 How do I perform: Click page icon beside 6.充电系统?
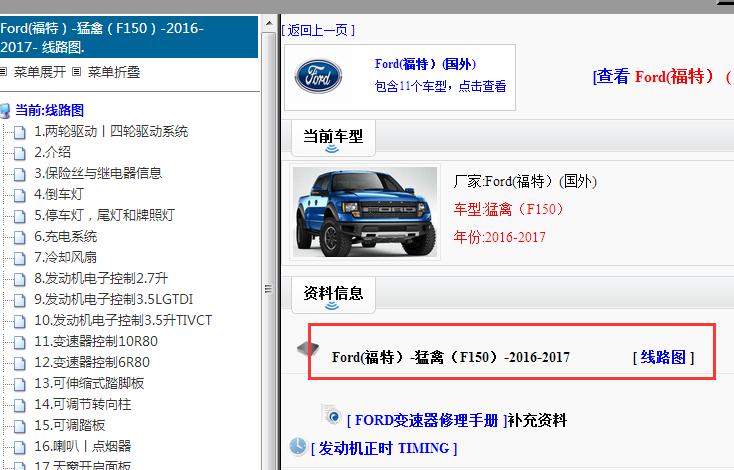click(x=20, y=237)
